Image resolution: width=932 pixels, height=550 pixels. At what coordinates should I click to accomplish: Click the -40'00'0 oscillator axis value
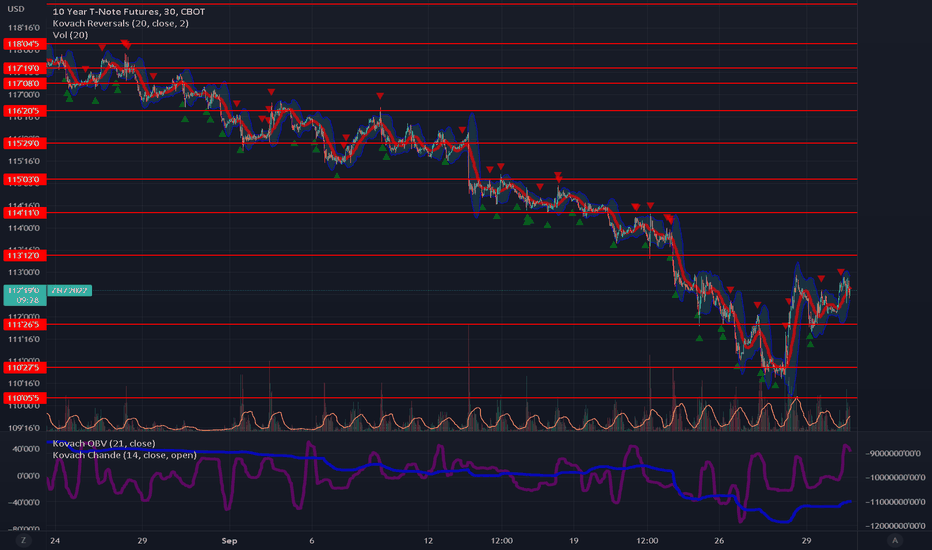[23, 502]
